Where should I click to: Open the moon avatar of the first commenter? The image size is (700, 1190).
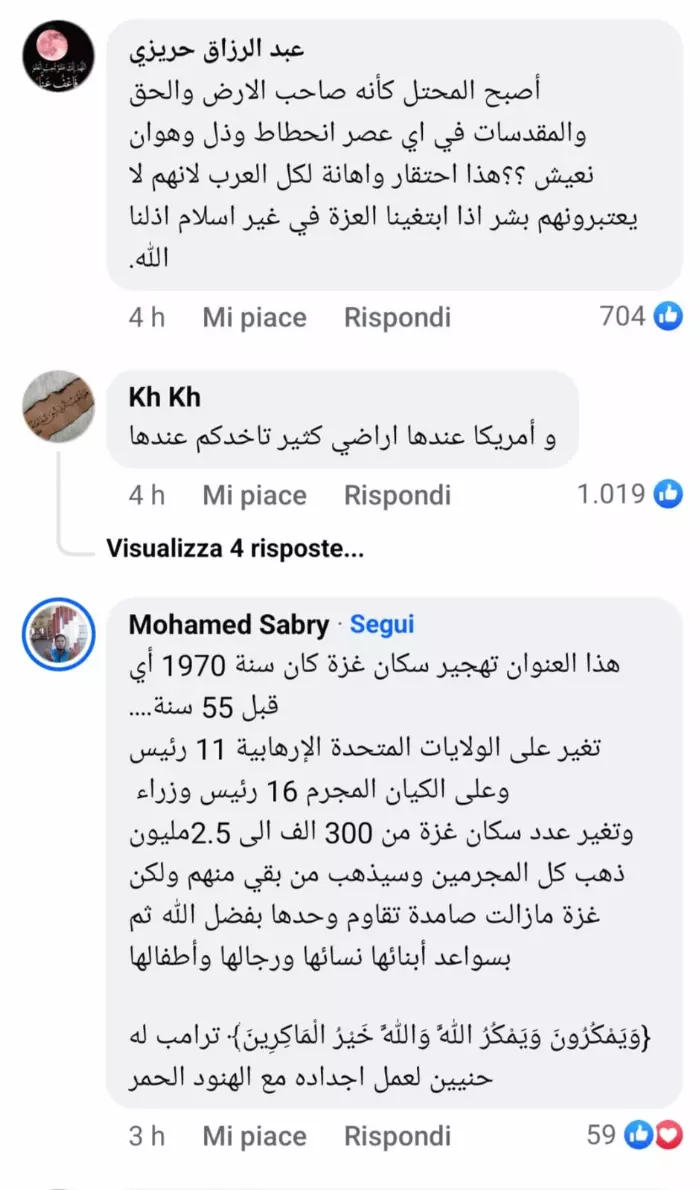tap(58, 56)
